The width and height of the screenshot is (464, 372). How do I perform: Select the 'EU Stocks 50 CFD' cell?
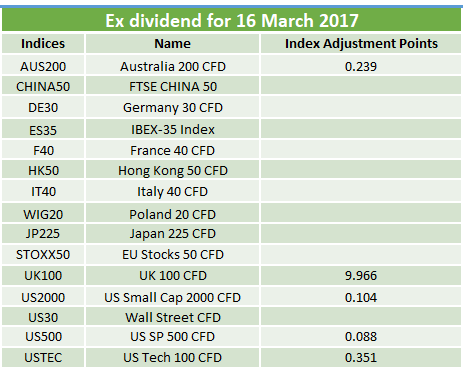tap(172, 254)
